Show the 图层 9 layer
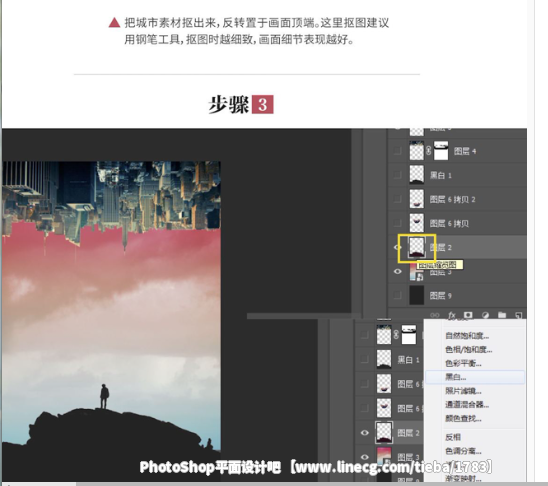 (397, 295)
